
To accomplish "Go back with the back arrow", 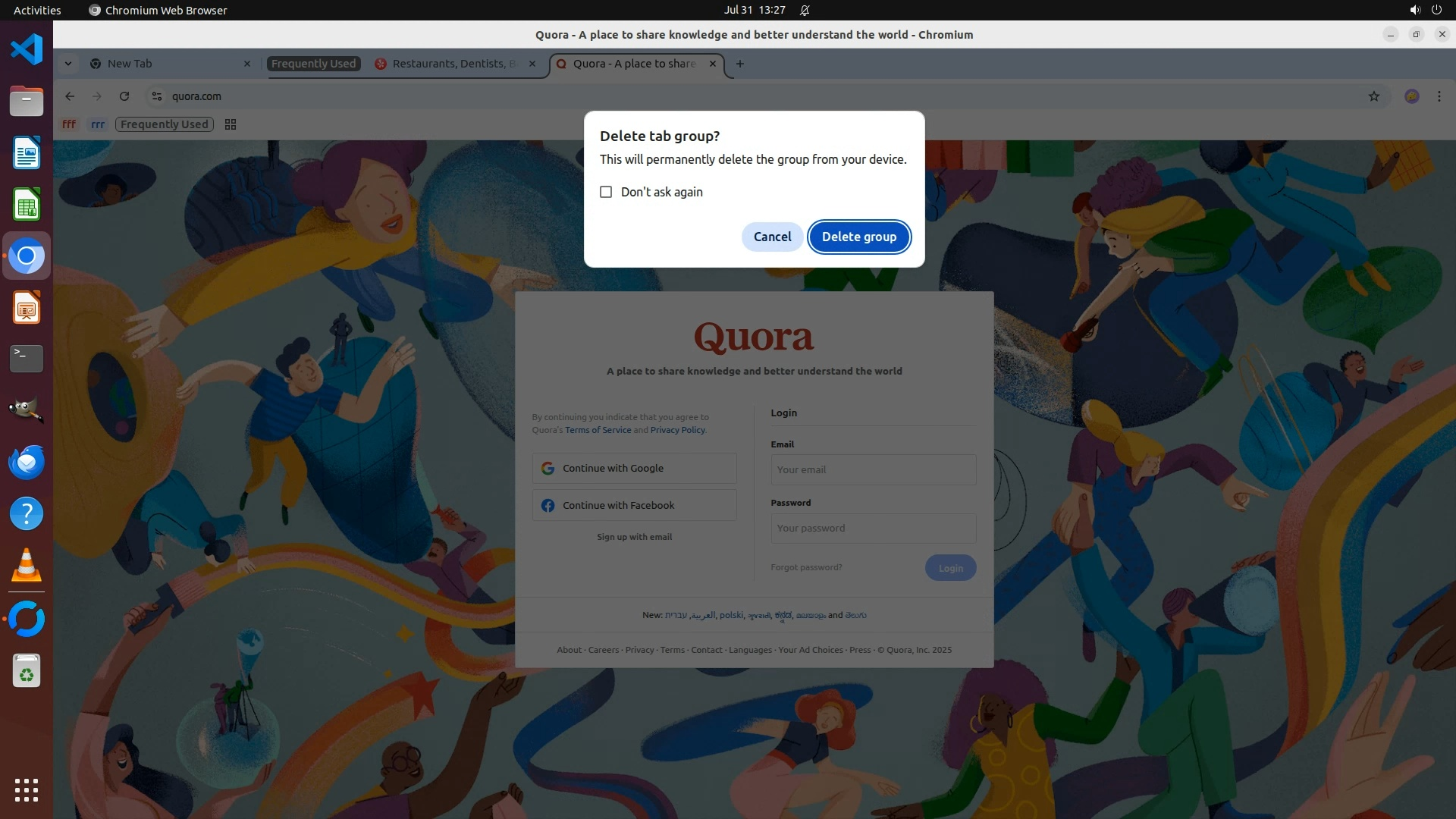I will pyautogui.click(x=70, y=96).
